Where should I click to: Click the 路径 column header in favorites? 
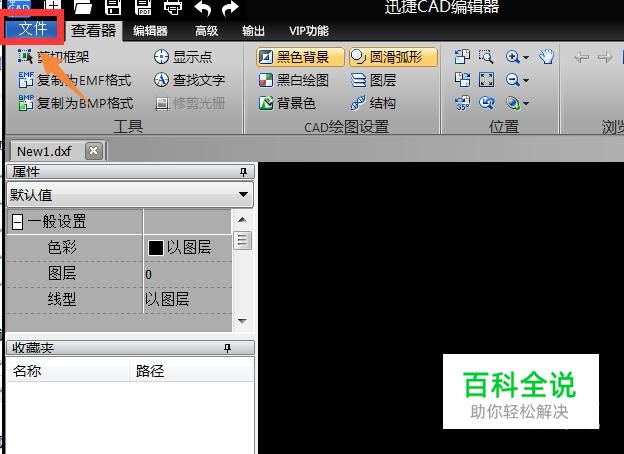pyautogui.click(x=191, y=370)
